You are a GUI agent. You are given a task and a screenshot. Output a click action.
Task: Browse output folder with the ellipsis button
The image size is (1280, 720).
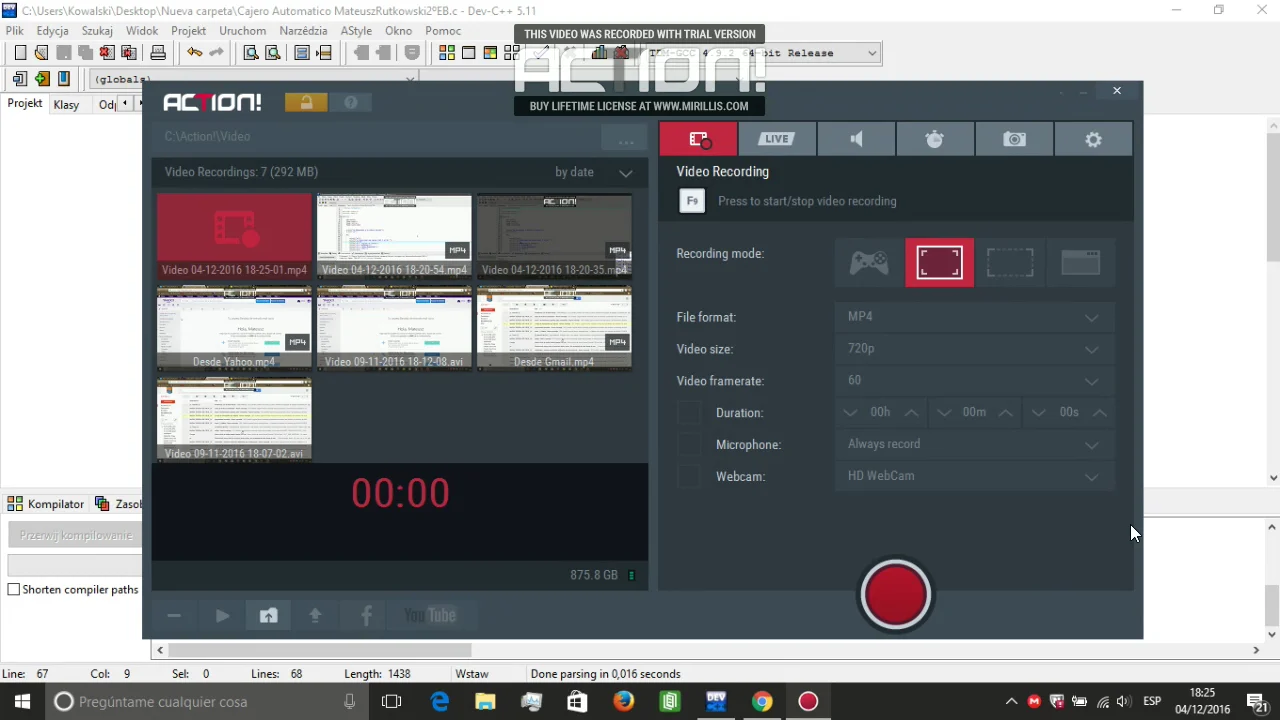point(626,137)
